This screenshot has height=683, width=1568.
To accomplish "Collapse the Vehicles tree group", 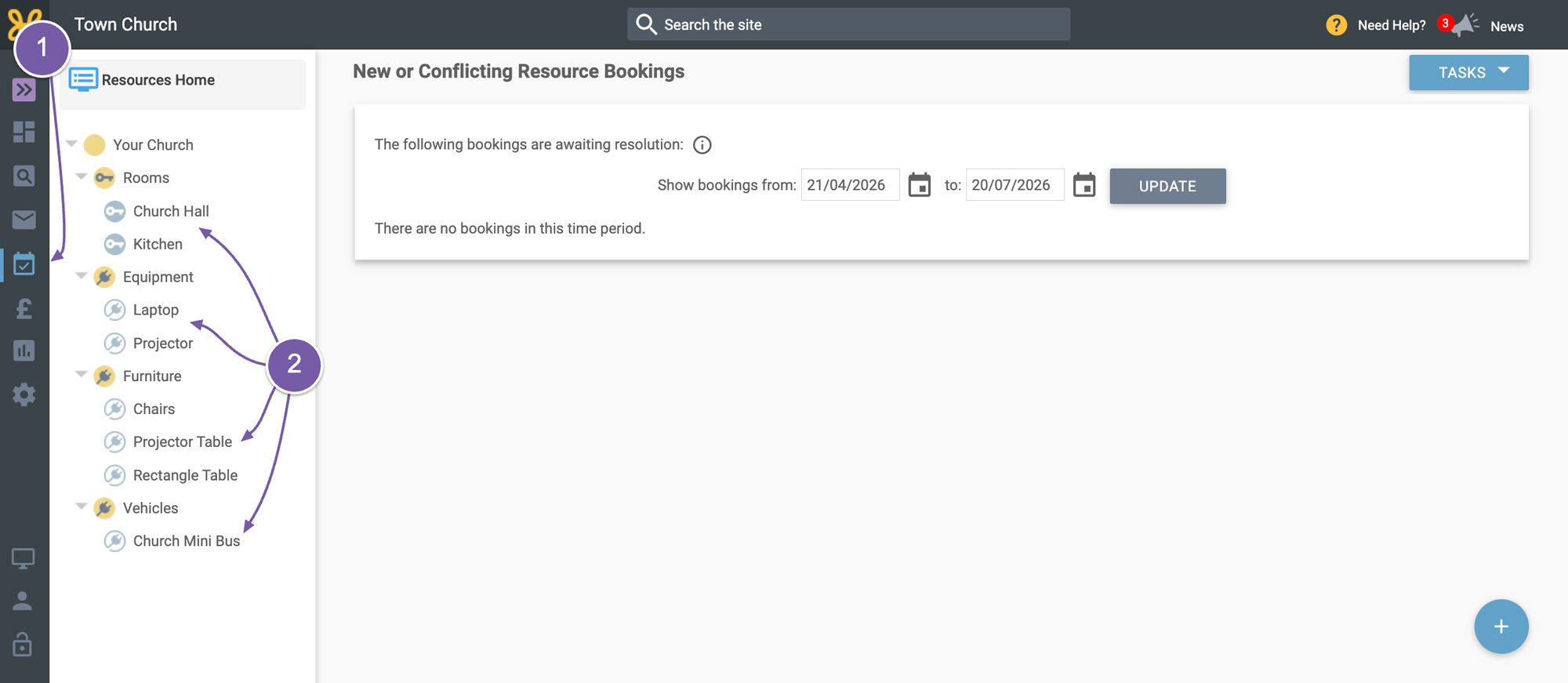I will coord(81,507).
